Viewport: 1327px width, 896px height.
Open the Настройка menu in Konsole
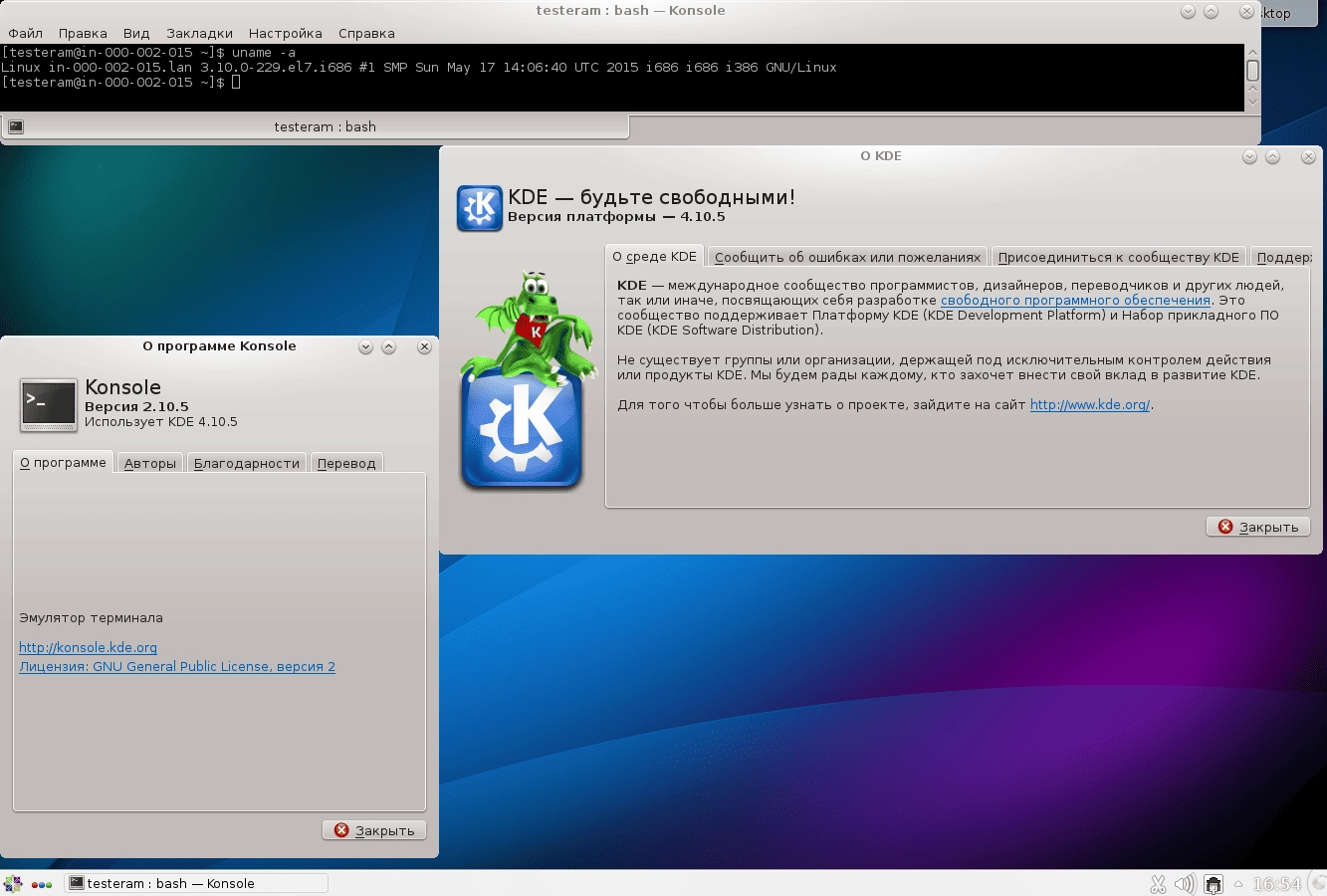(286, 33)
